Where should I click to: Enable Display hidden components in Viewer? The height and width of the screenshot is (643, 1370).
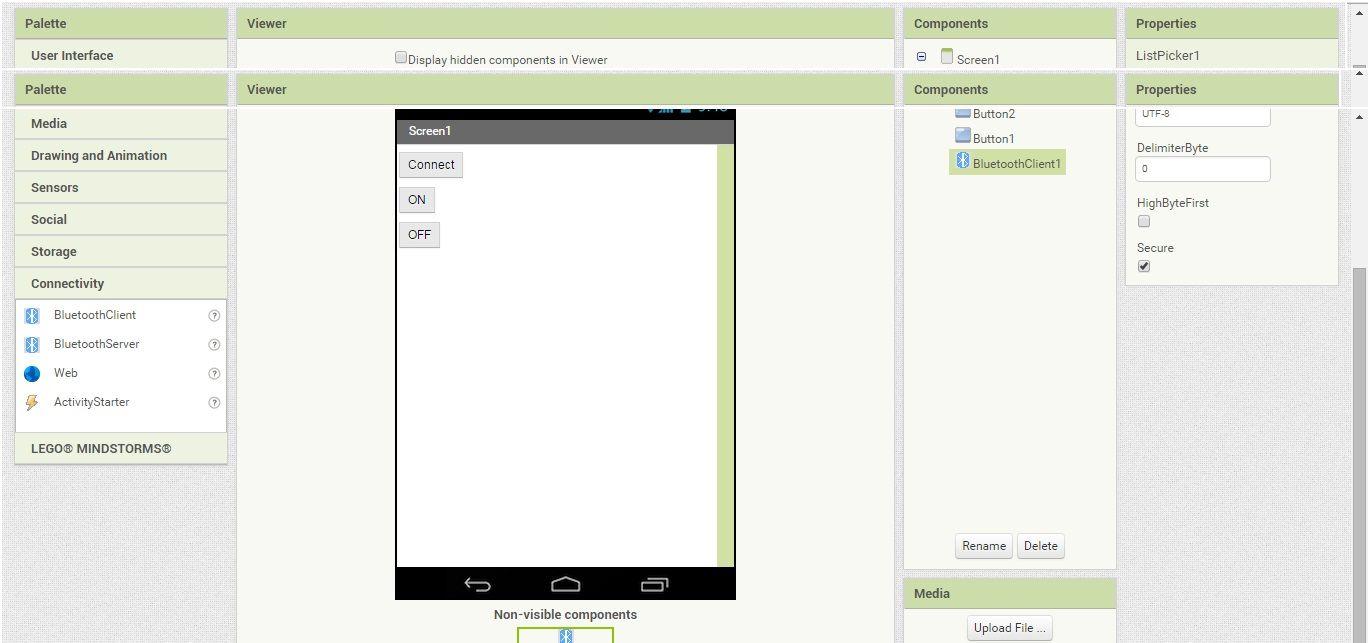(400, 57)
